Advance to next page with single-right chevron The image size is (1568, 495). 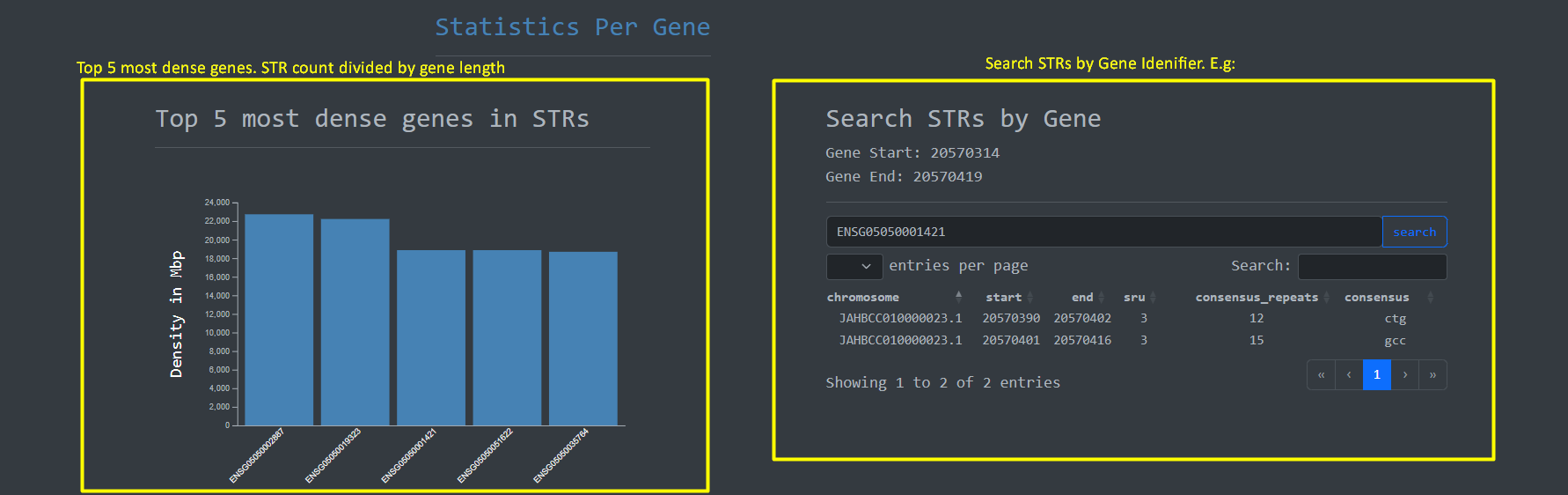point(1405,375)
